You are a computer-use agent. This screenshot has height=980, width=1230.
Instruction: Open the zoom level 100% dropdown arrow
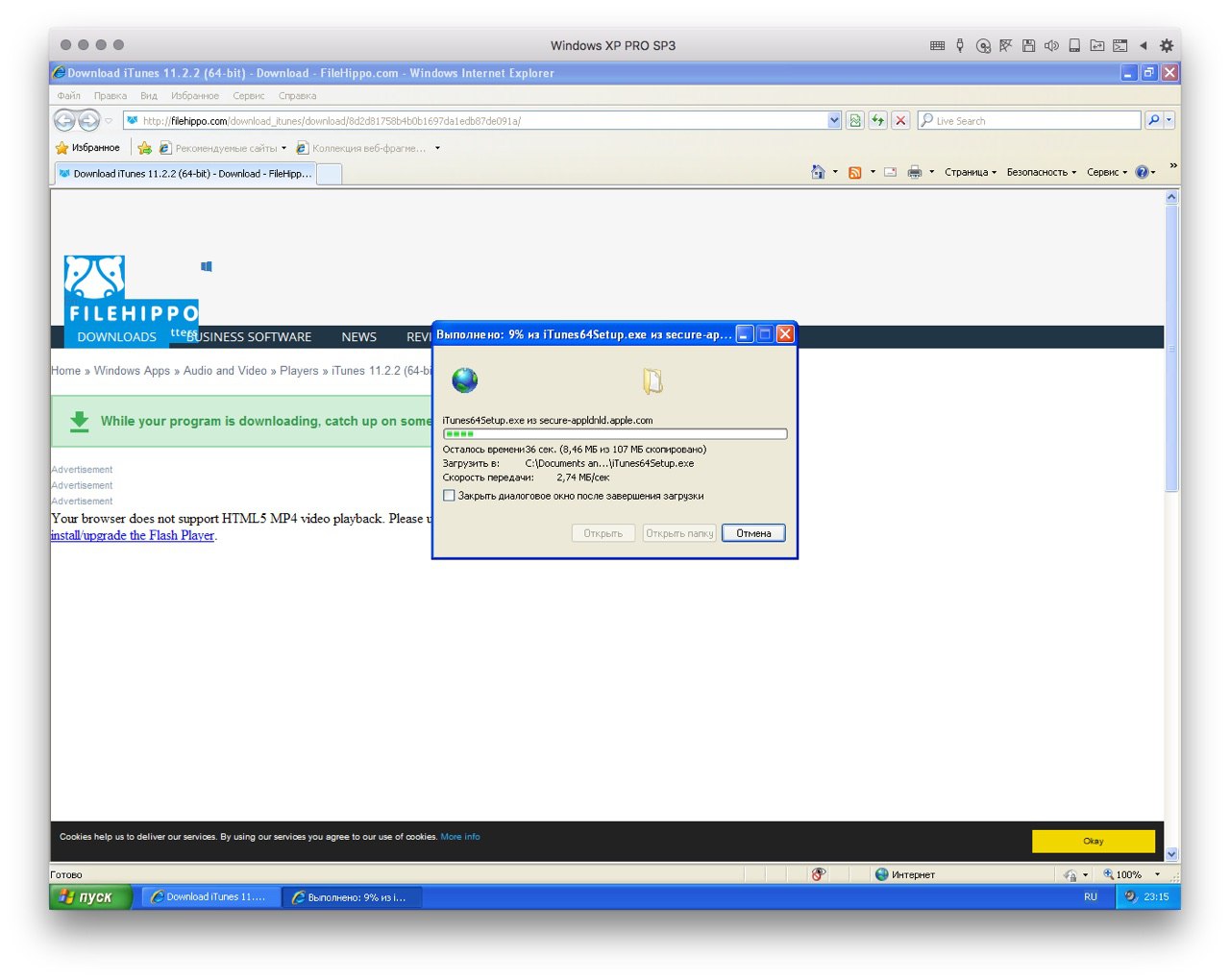click(x=1157, y=874)
